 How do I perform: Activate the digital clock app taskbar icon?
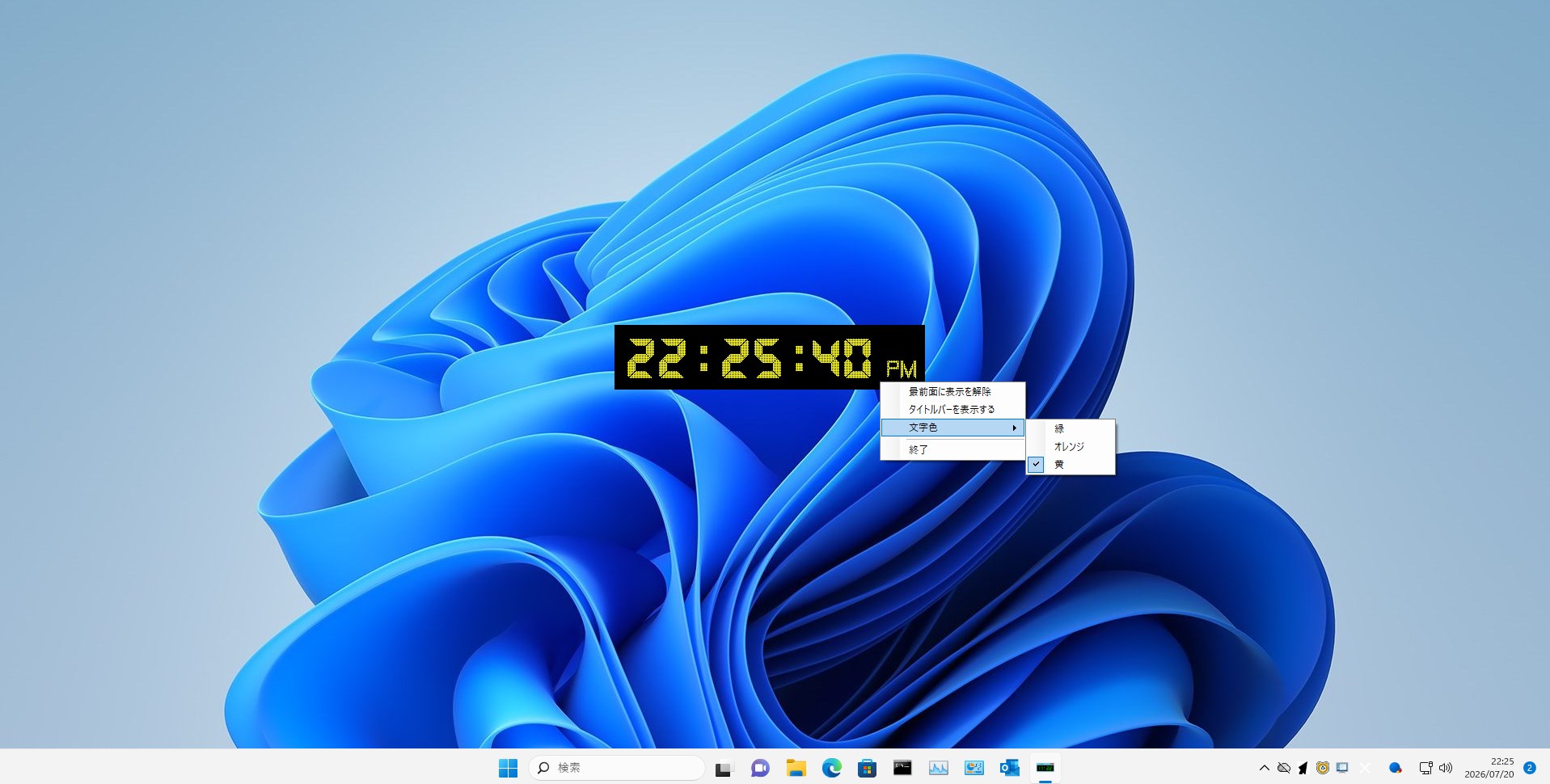coord(1045,768)
